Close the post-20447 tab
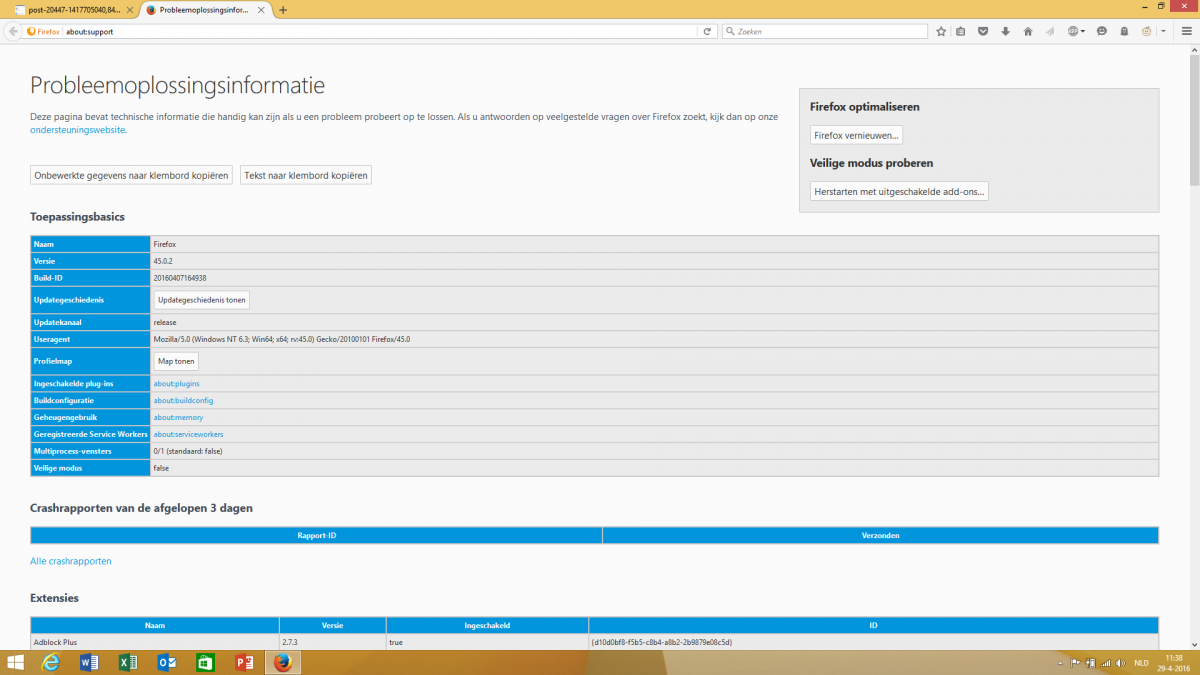1200x675 pixels. pyautogui.click(x=128, y=10)
